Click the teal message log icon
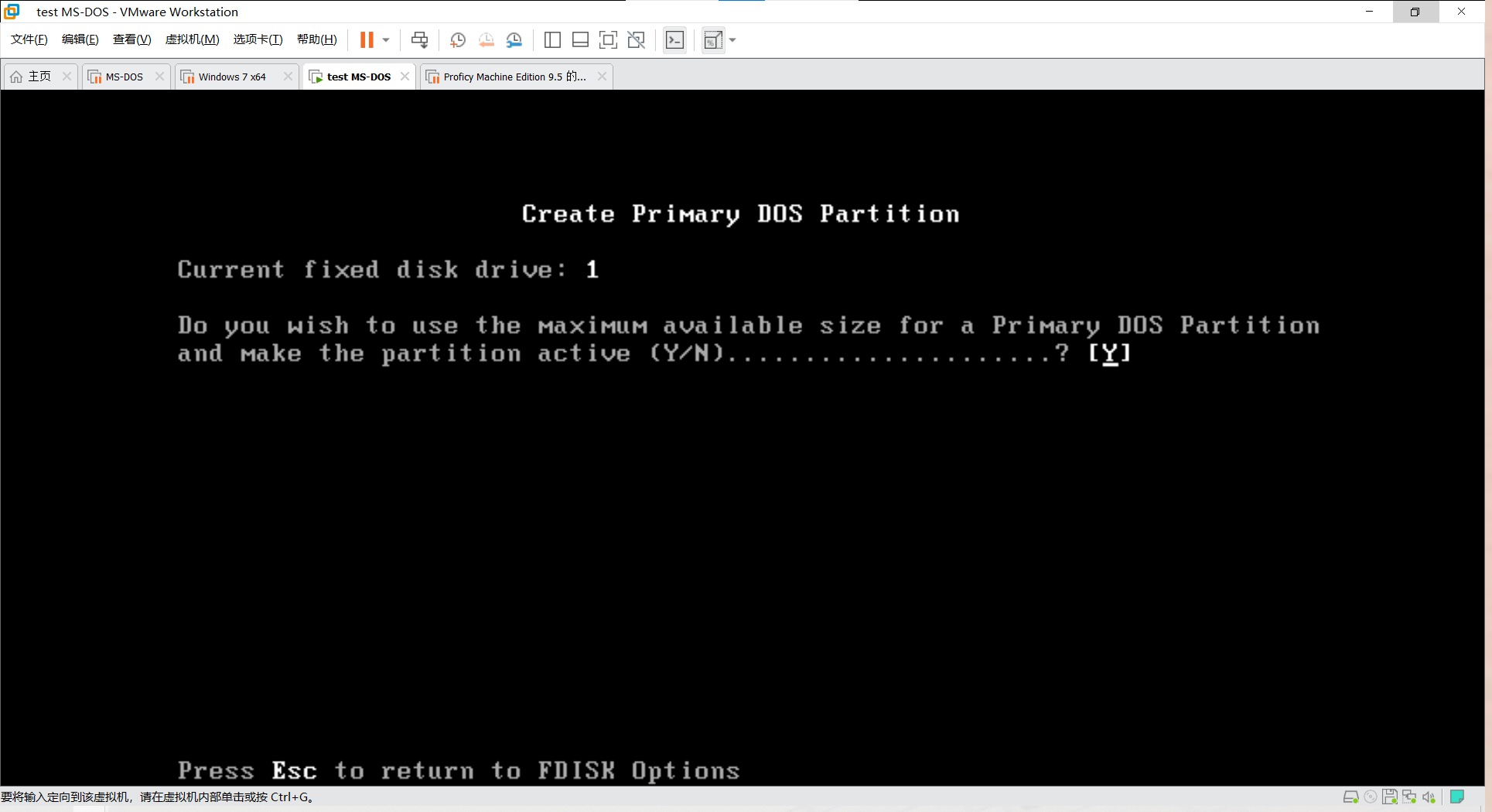 pos(1457,797)
